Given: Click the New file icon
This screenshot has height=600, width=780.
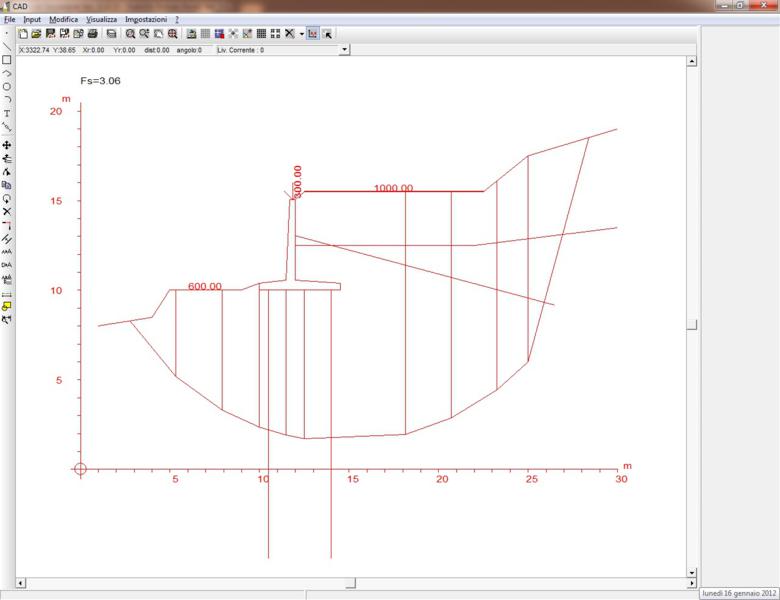Looking at the screenshot, I should click(23, 34).
